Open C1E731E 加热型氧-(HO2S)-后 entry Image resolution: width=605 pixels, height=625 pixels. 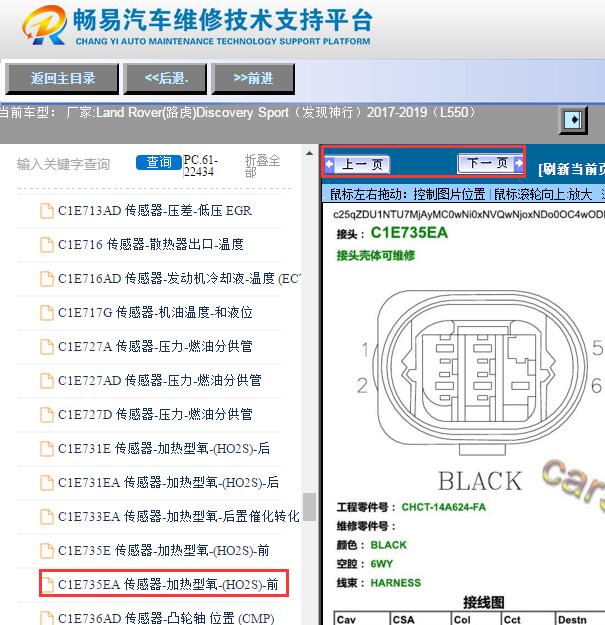click(164, 448)
